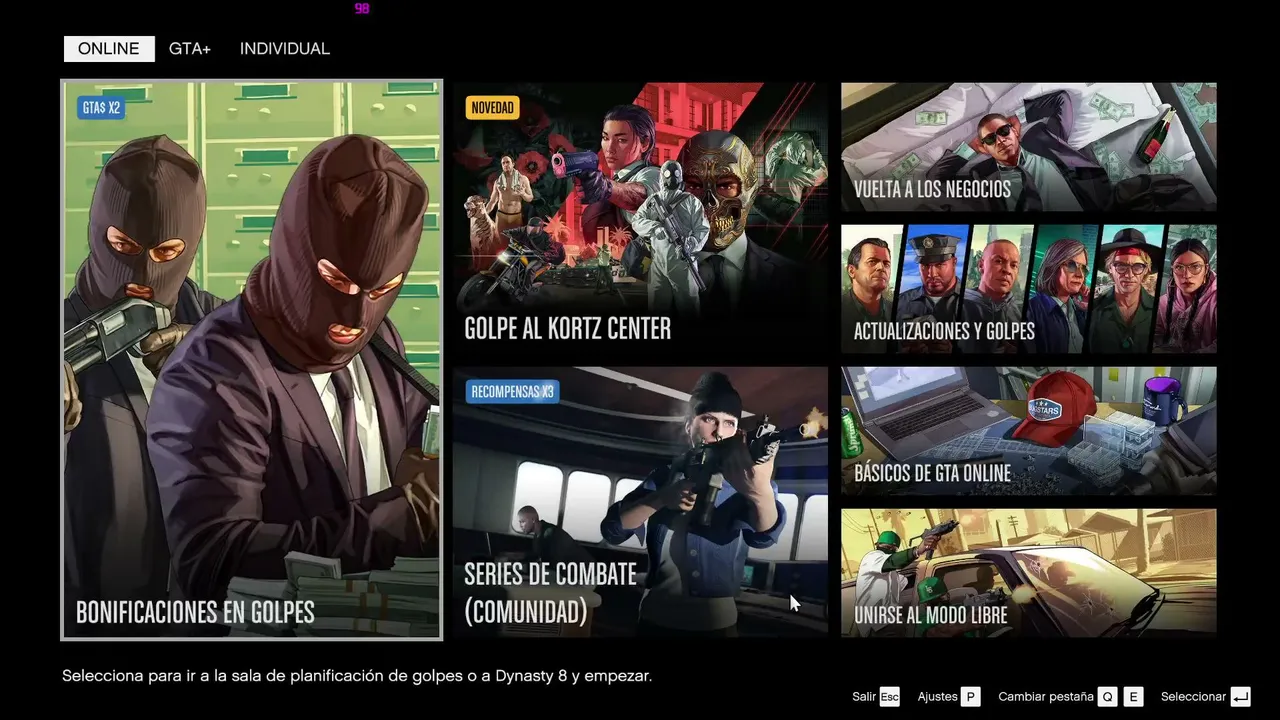Switch to the ONLINE tab
1280x720 pixels.
(109, 49)
